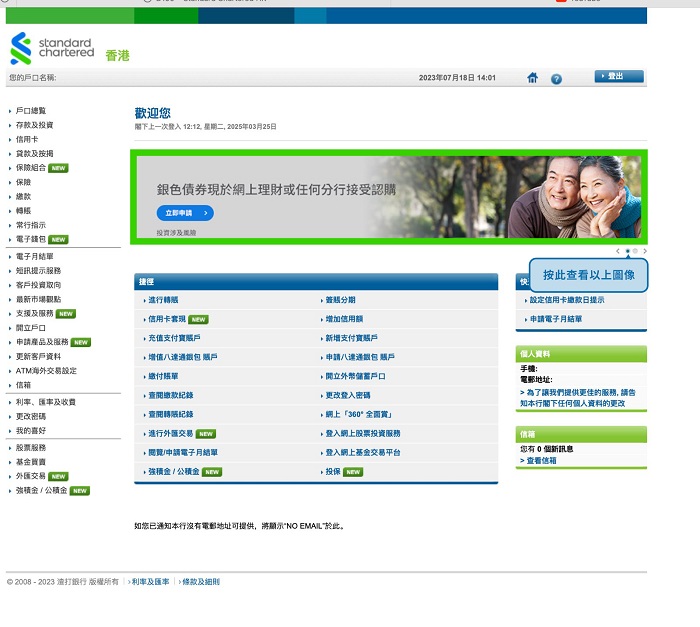Screen dimensions: 700x627
Task: Select the second carousel dot indicator
Action: [635, 251]
